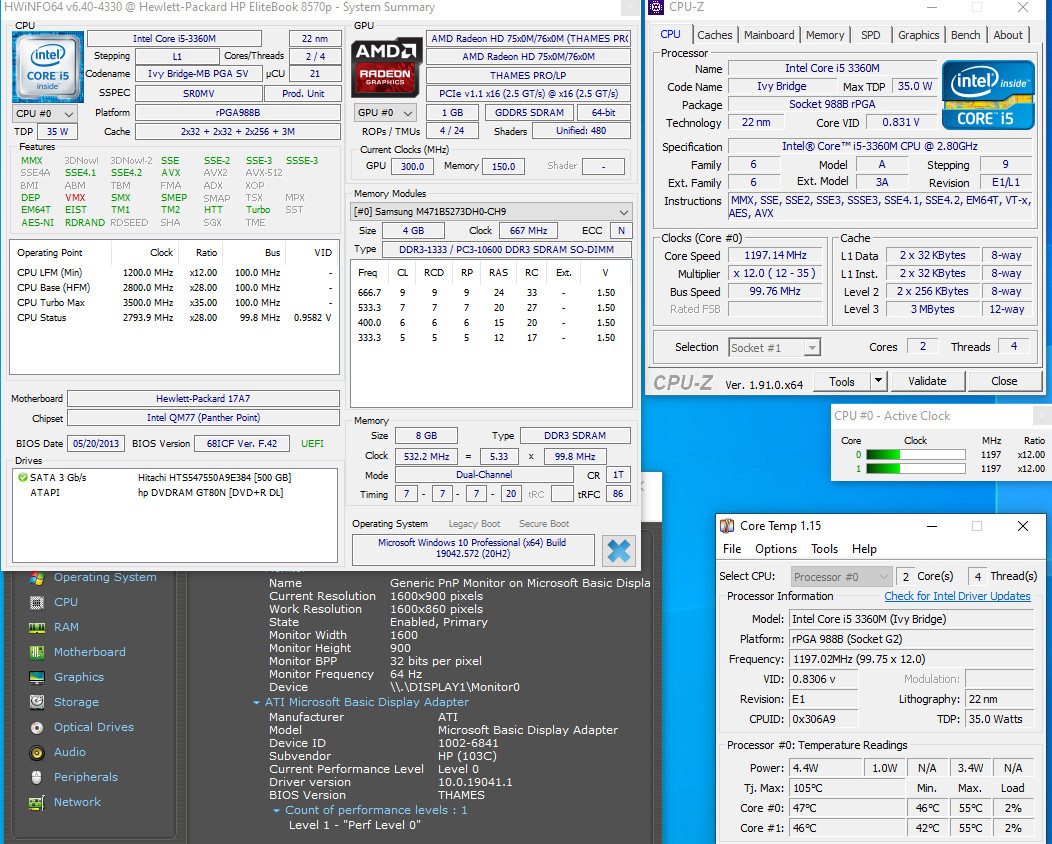
Task: Click the Close button in CPU-Z
Action: coord(1004,381)
